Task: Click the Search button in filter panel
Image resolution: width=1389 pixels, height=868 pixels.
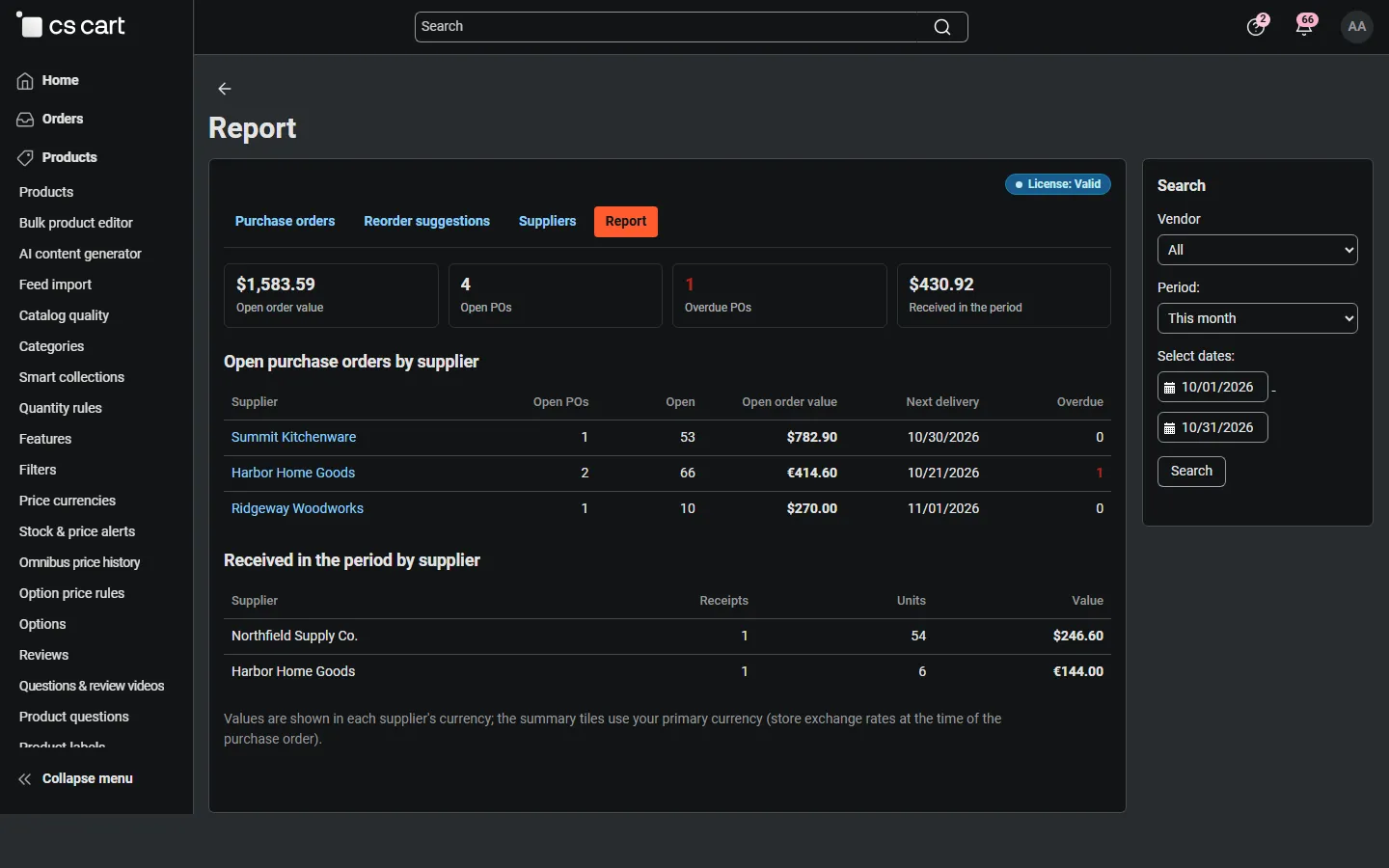Action: (x=1191, y=472)
